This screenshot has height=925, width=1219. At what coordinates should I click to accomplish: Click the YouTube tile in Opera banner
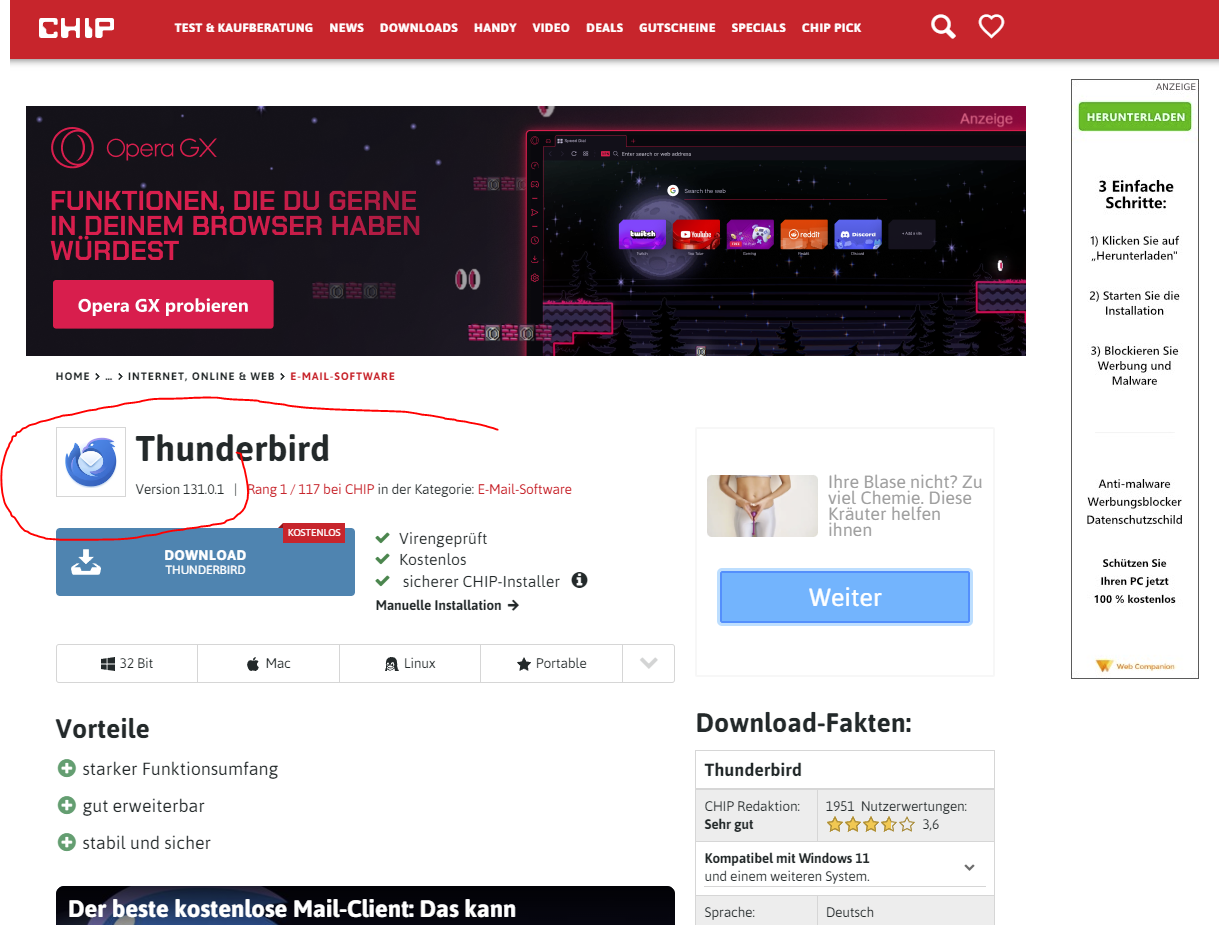coord(697,234)
